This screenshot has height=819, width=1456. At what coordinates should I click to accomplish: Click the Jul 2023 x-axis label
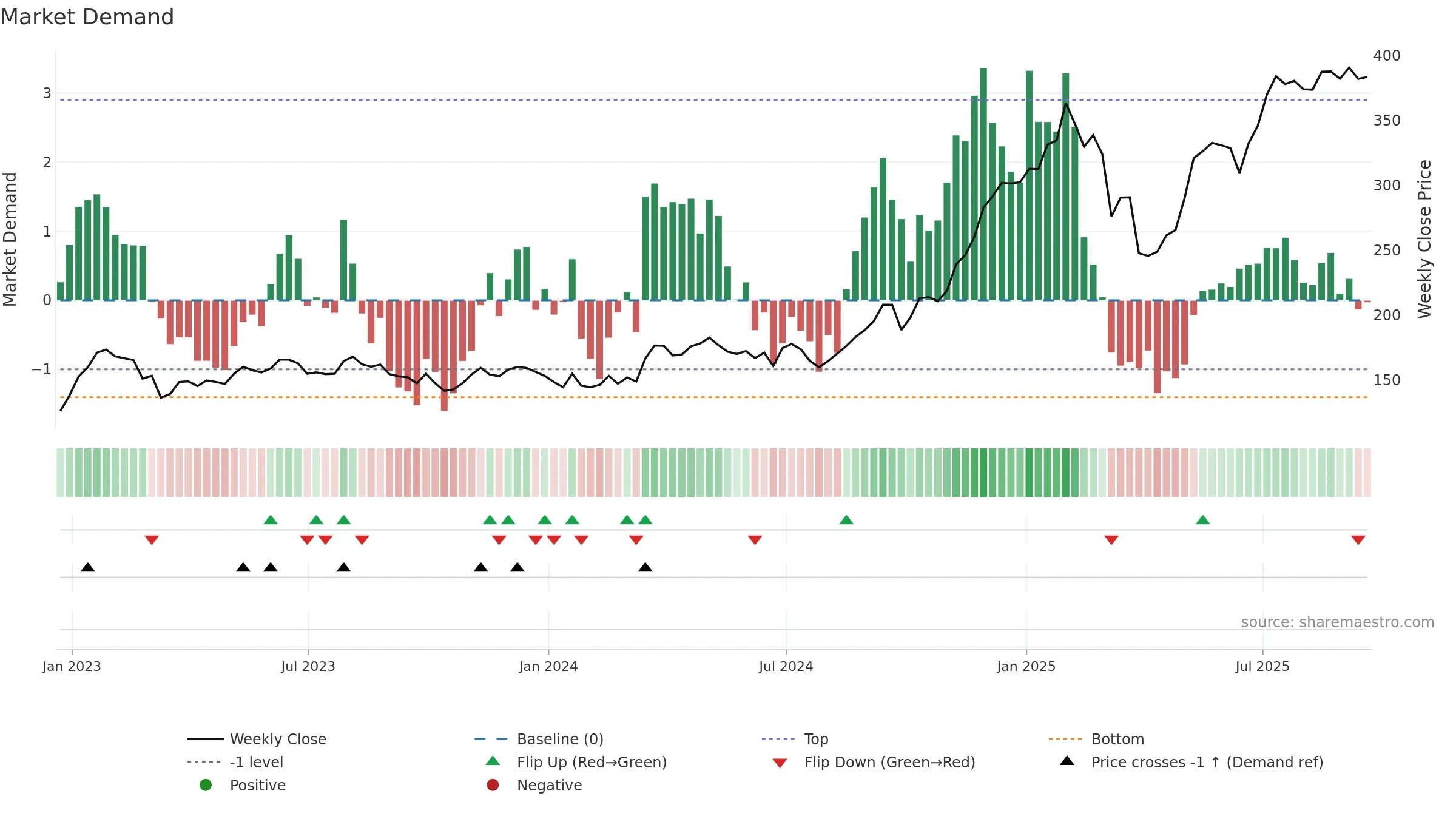coord(308,666)
